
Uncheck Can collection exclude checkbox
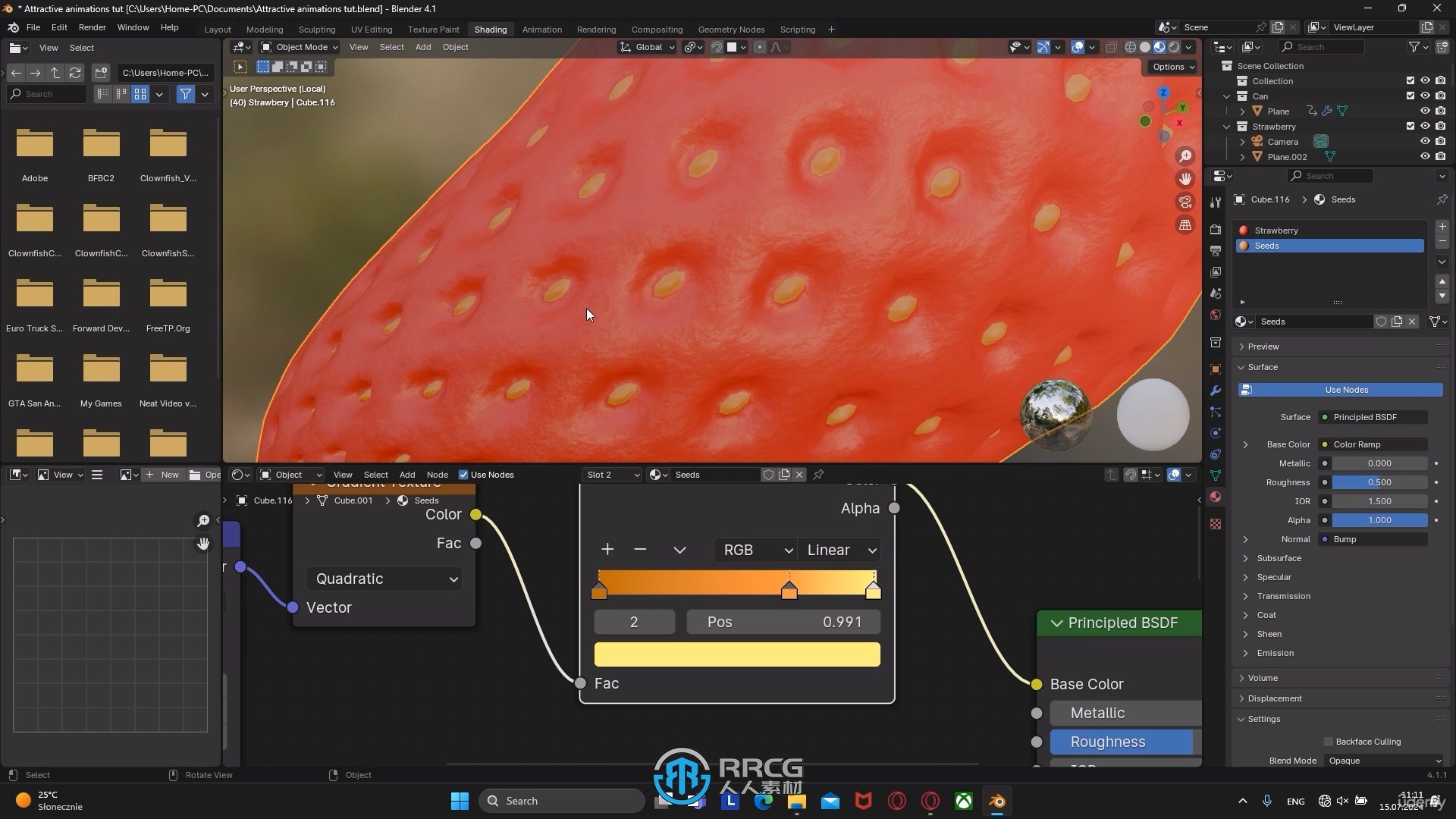tap(1410, 96)
